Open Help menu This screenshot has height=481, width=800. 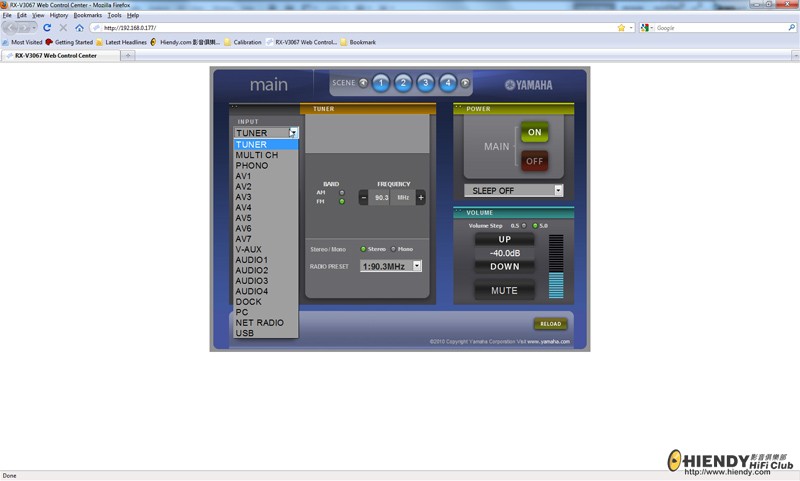(133, 15)
